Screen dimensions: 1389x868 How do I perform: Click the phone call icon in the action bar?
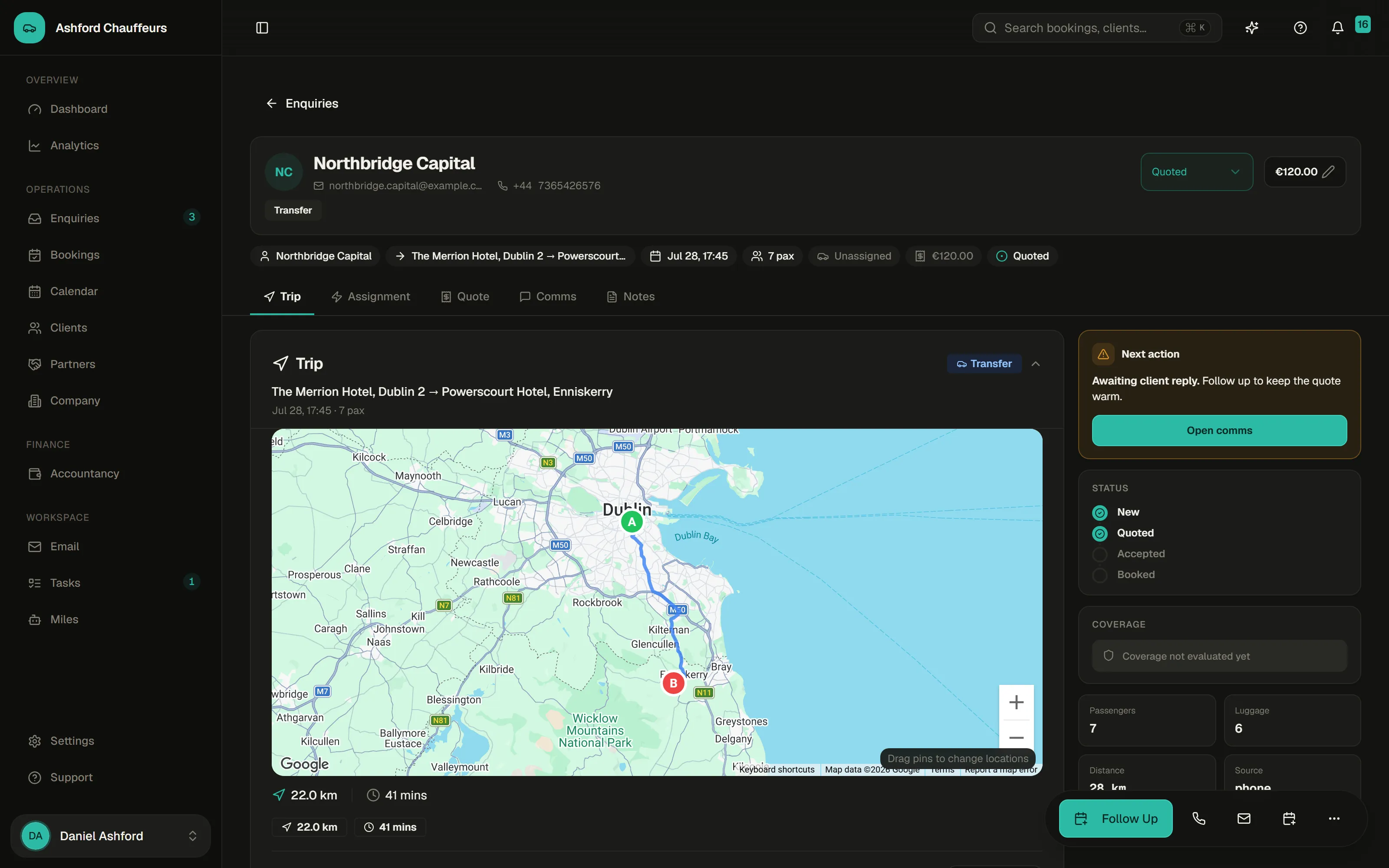[x=1198, y=818]
